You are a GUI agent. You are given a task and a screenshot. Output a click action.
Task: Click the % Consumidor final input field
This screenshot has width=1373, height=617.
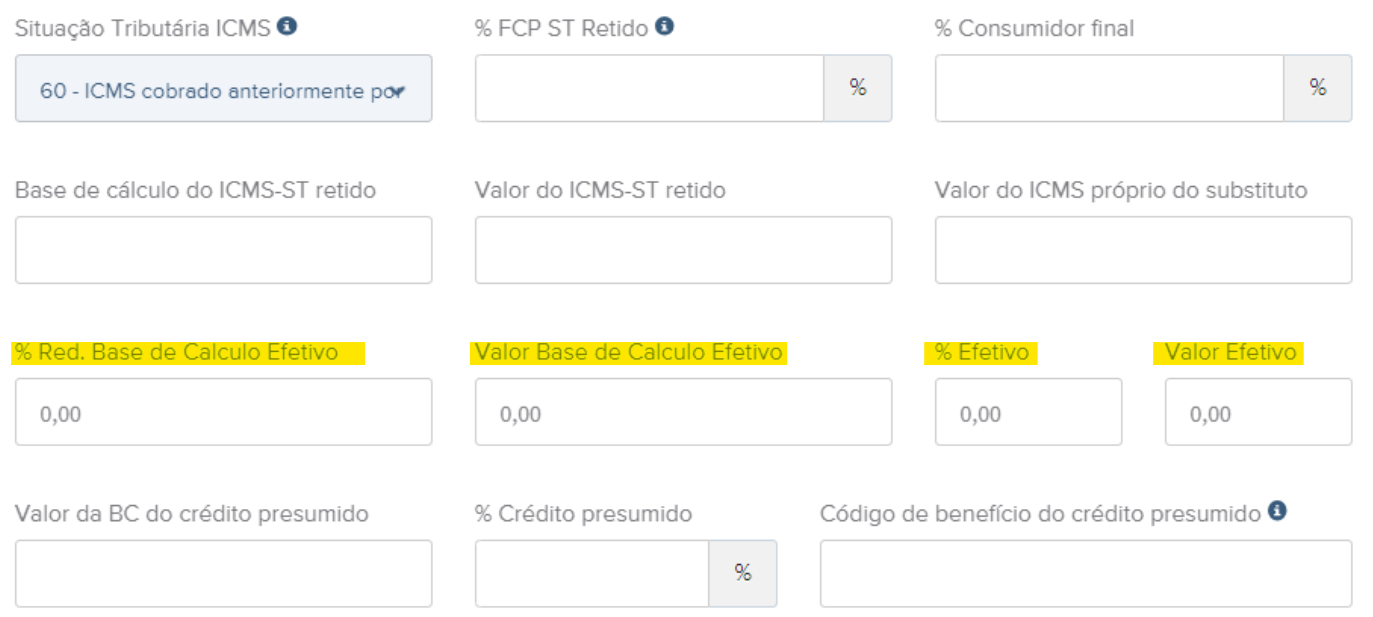pyautogui.click(x=1109, y=89)
